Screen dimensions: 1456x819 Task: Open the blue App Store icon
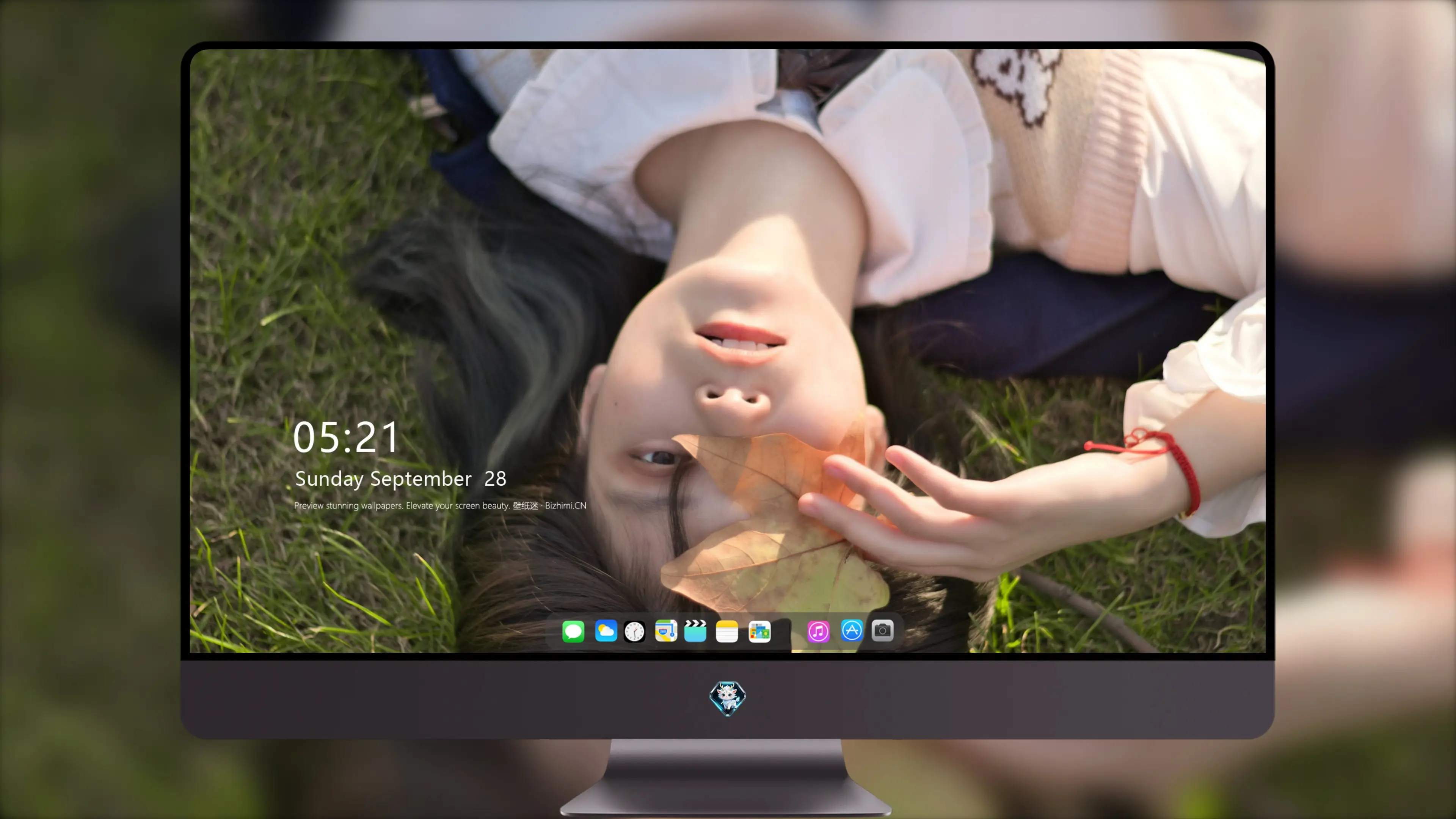(852, 630)
